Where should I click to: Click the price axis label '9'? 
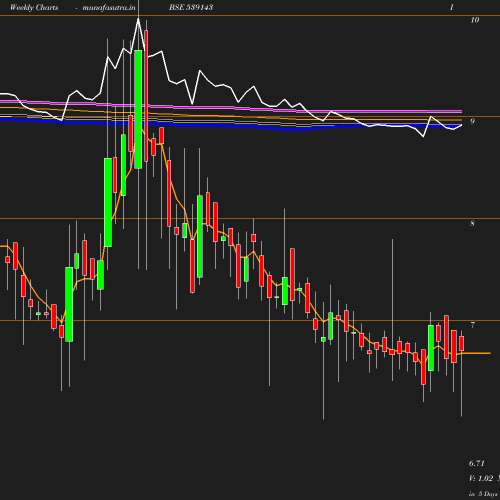coord(472,121)
